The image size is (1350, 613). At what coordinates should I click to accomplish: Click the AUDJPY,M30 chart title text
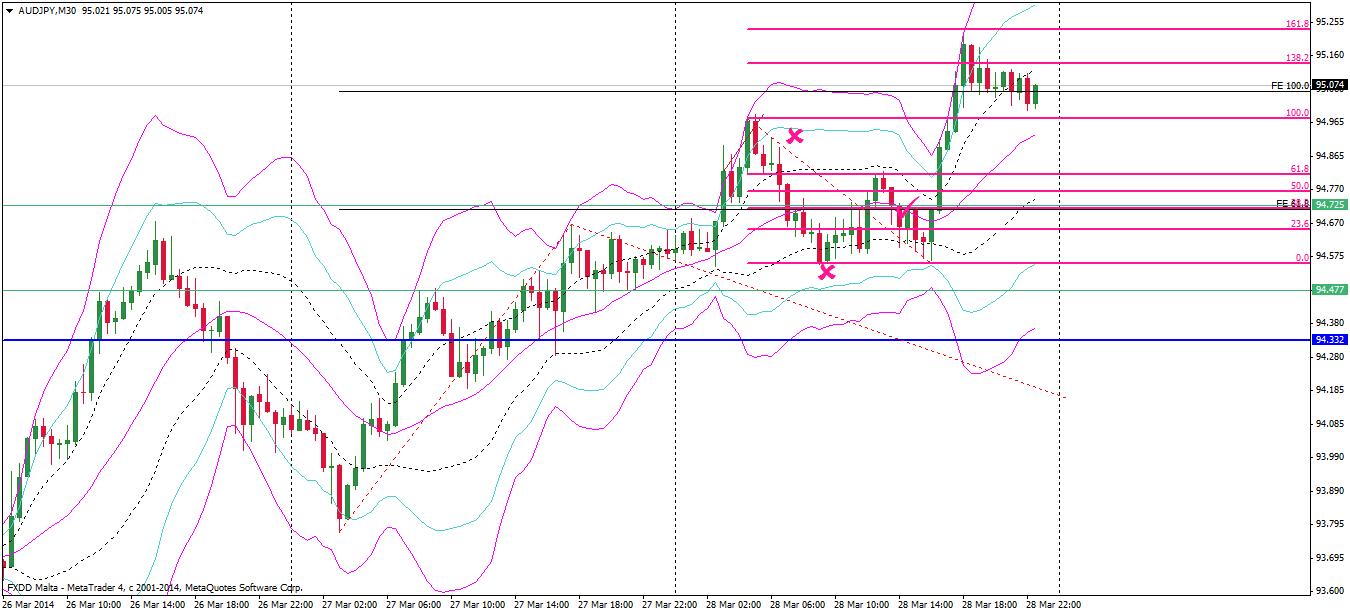click(46, 10)
